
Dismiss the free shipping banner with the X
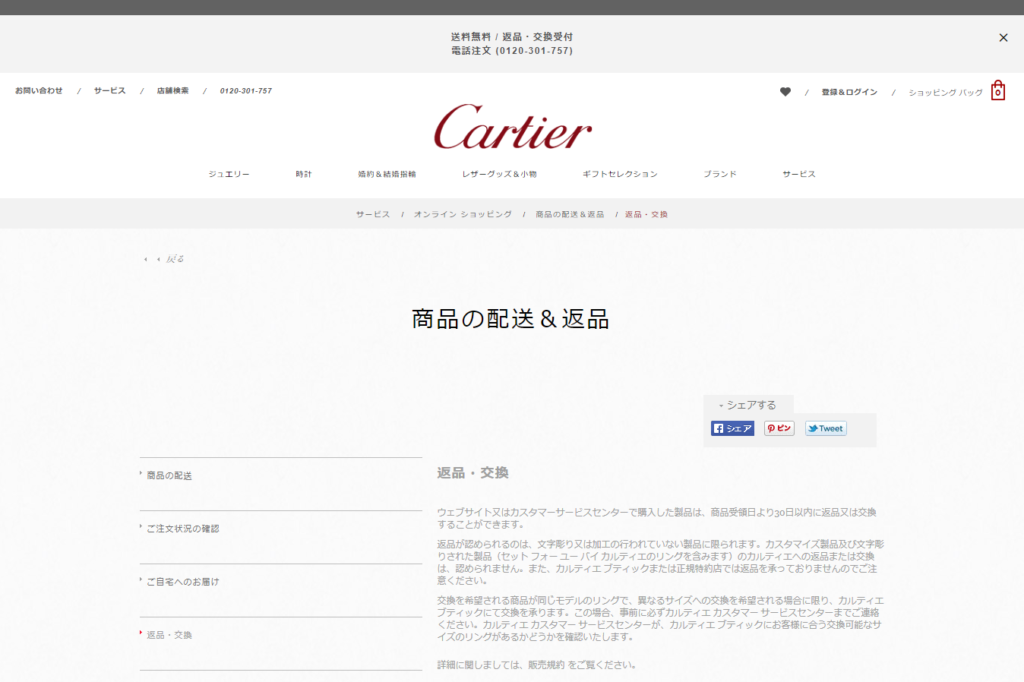tap(1003, 37)
